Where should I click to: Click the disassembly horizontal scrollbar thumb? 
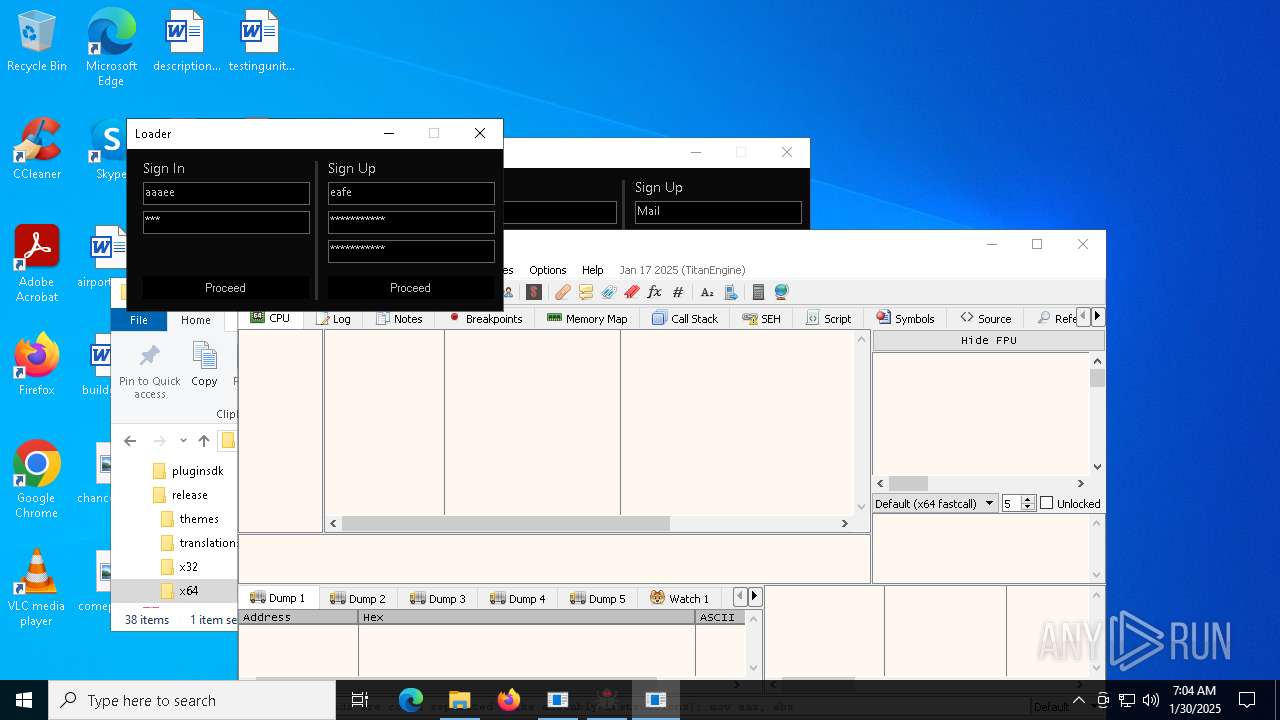tap(505, 523)
